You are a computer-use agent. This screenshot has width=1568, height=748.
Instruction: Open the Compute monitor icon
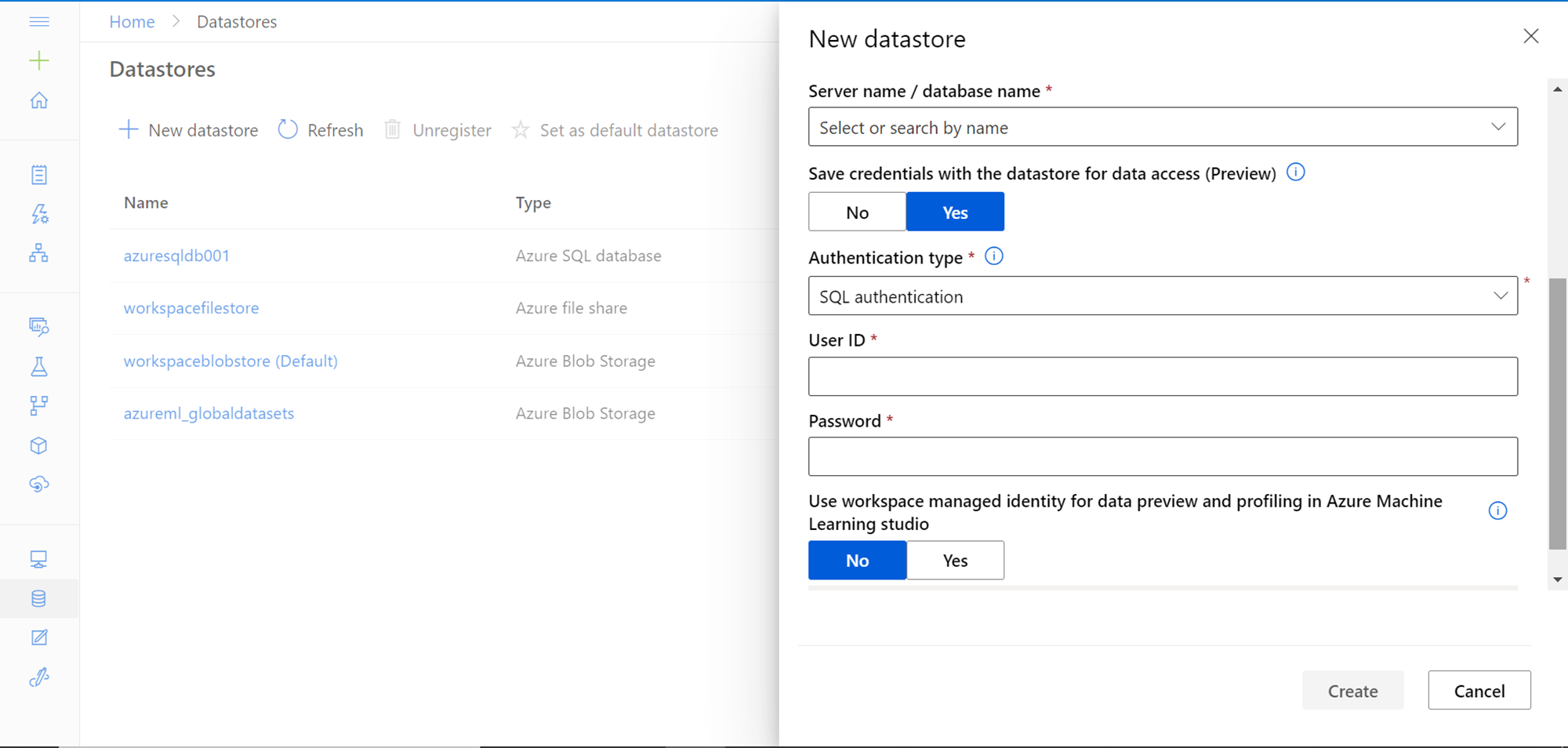tap(39, 559)
